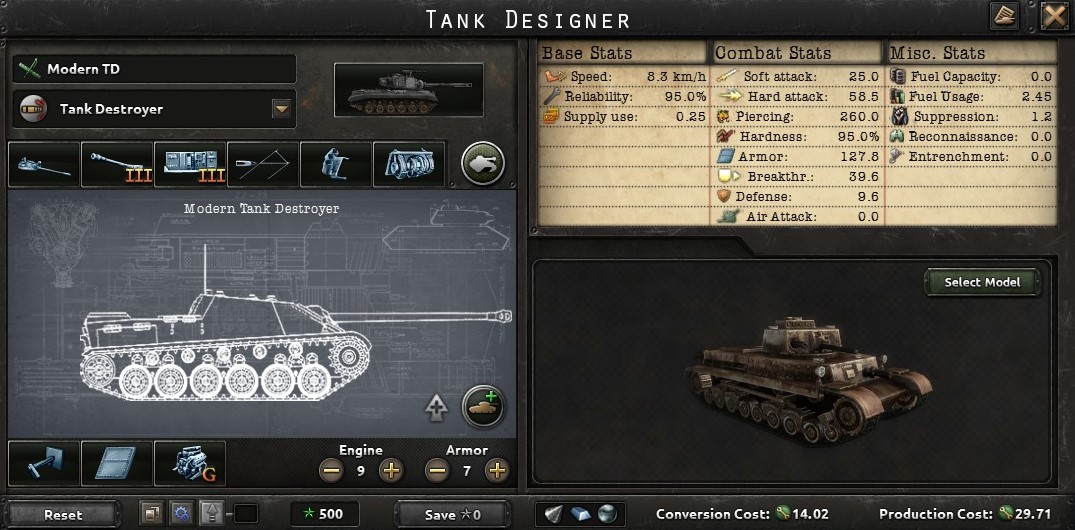This screenshot has height=530, width=1075.
Task: Open the crew figure module slot
Action: click(x=336, y=165)
